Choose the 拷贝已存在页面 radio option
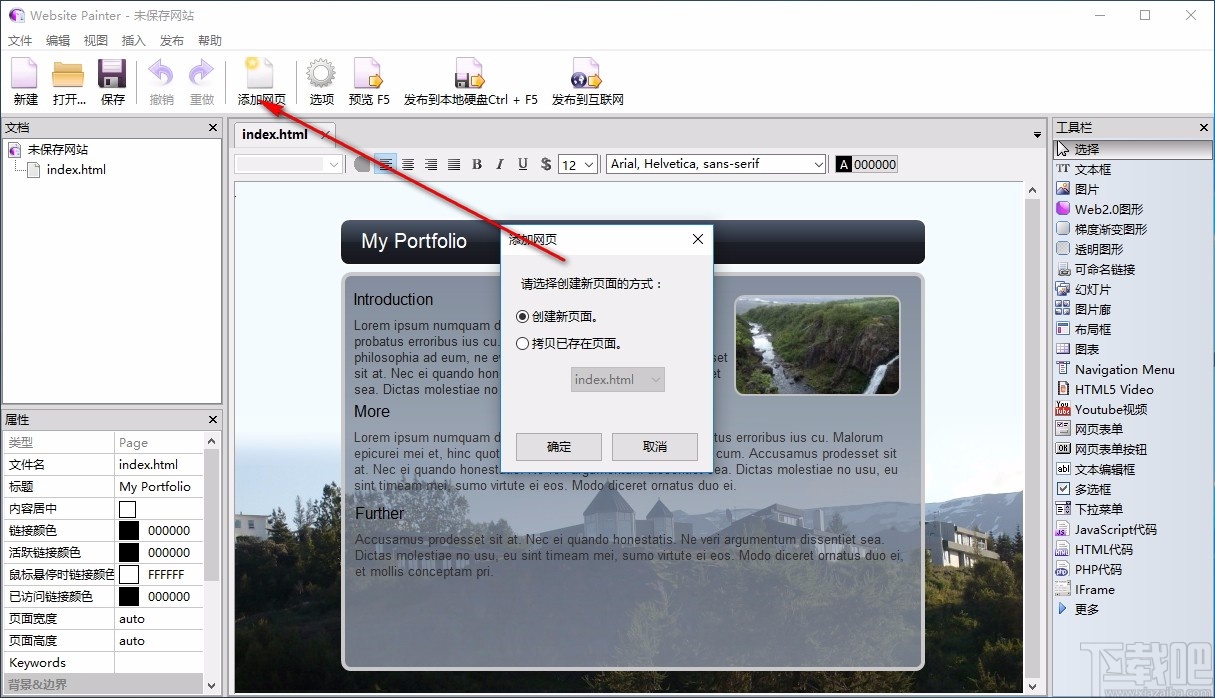The height and width of the screenshot is (698, 1215). (x=522, y=344)
